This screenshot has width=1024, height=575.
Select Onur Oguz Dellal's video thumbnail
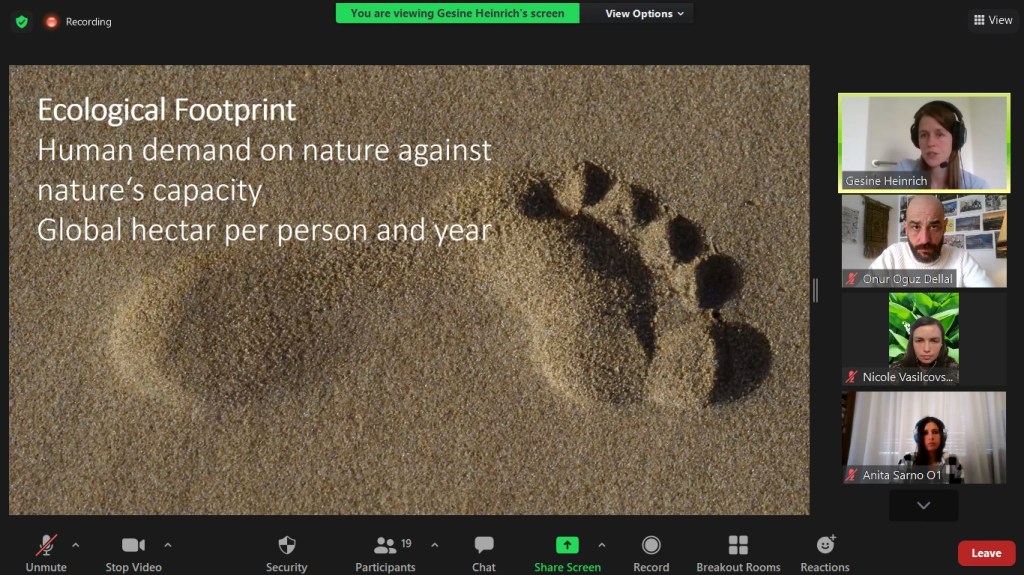[924, 240]
